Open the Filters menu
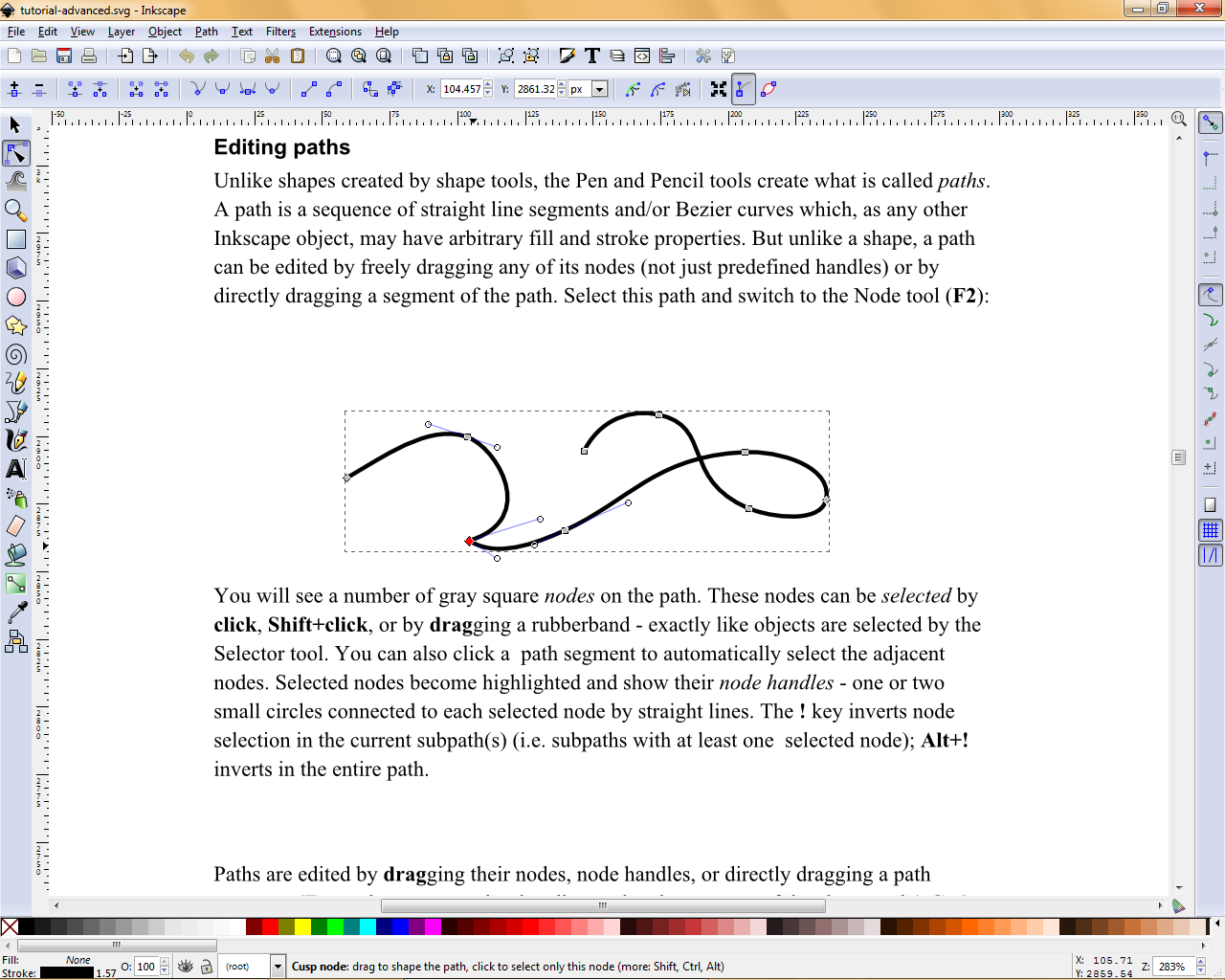Screen dimensions: 1225x980 279,32
